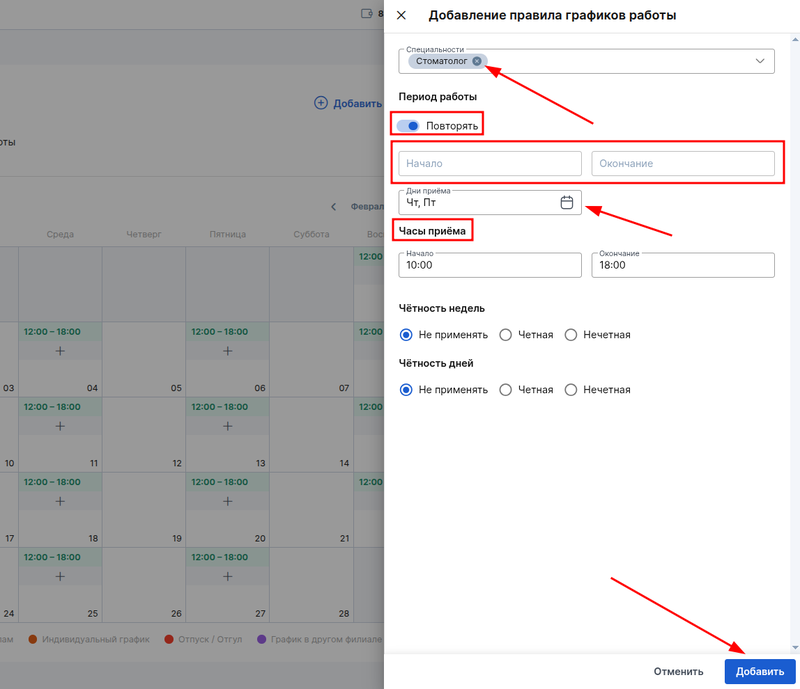Screen dimensions: 800x689
Task: Click the start time field showing 10:00
Action: tap(489, 265)
